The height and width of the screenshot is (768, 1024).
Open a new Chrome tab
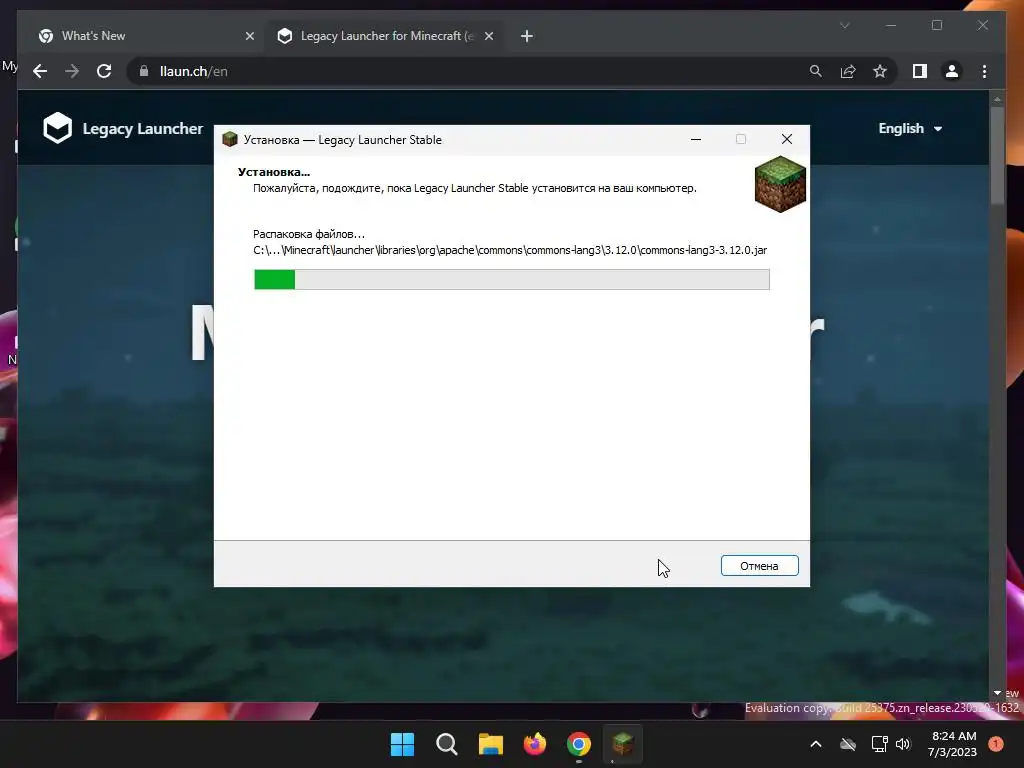[526, 36]
